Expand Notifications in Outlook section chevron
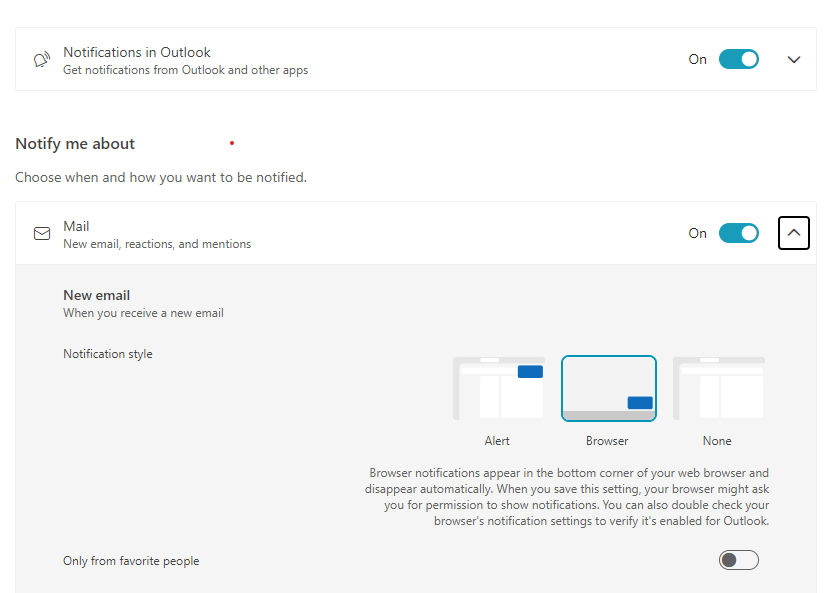838x593 pixels. pos(794,59)
